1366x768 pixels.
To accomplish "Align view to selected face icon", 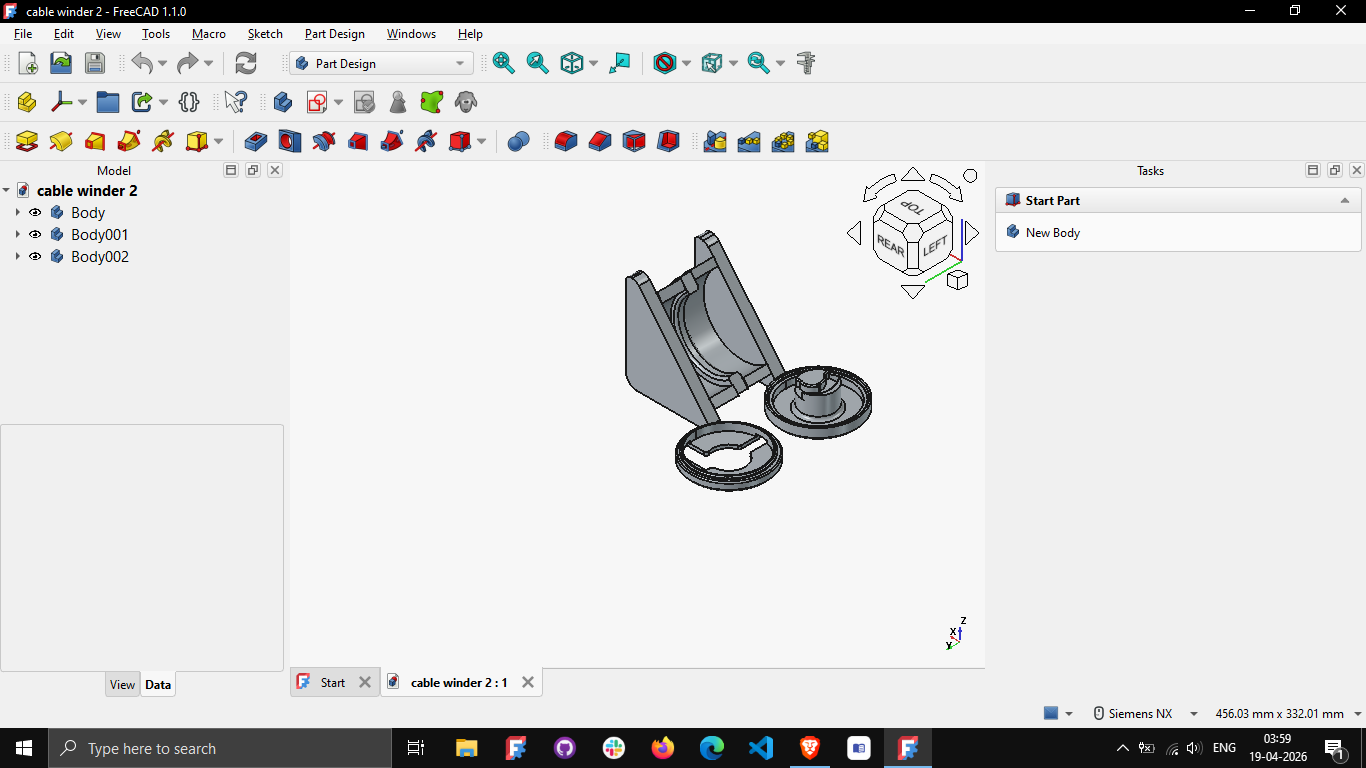I will pos(621,63).
